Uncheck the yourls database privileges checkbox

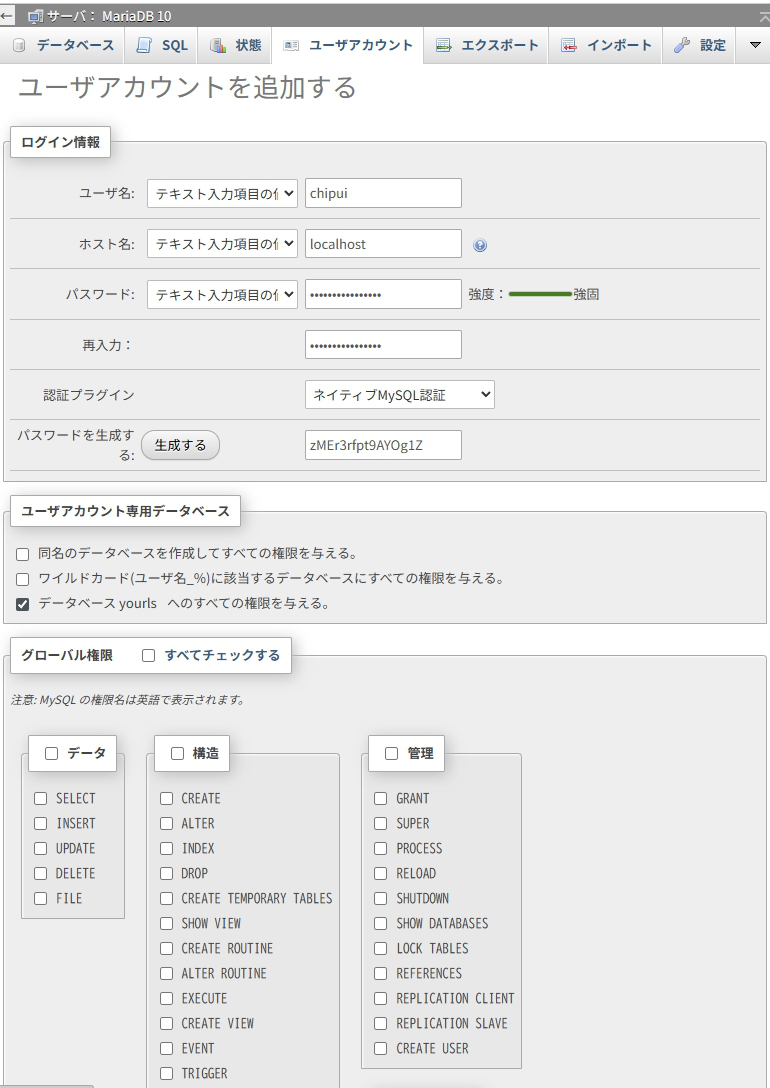click(x=23, y=604)
